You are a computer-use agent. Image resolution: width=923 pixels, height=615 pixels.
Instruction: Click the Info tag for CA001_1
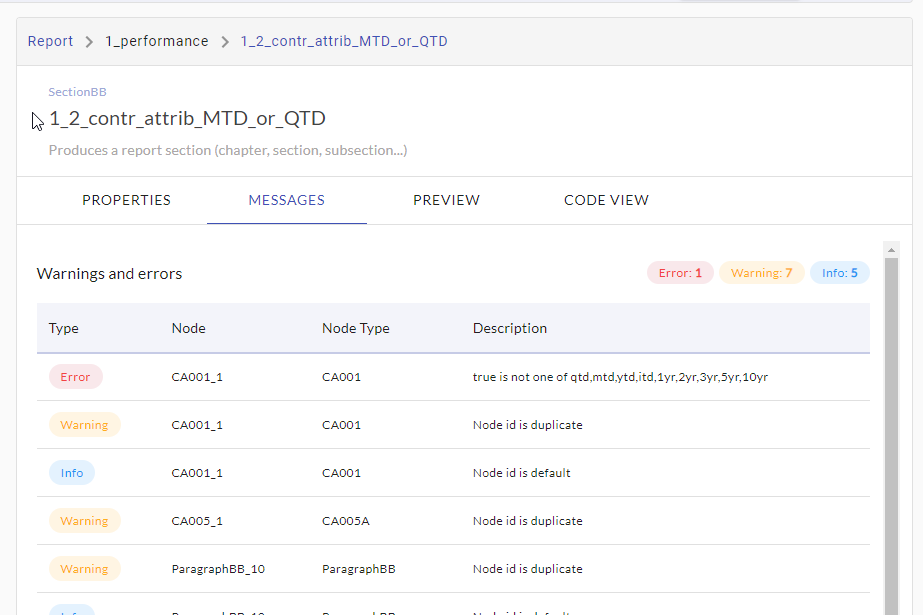click(72, 473)
